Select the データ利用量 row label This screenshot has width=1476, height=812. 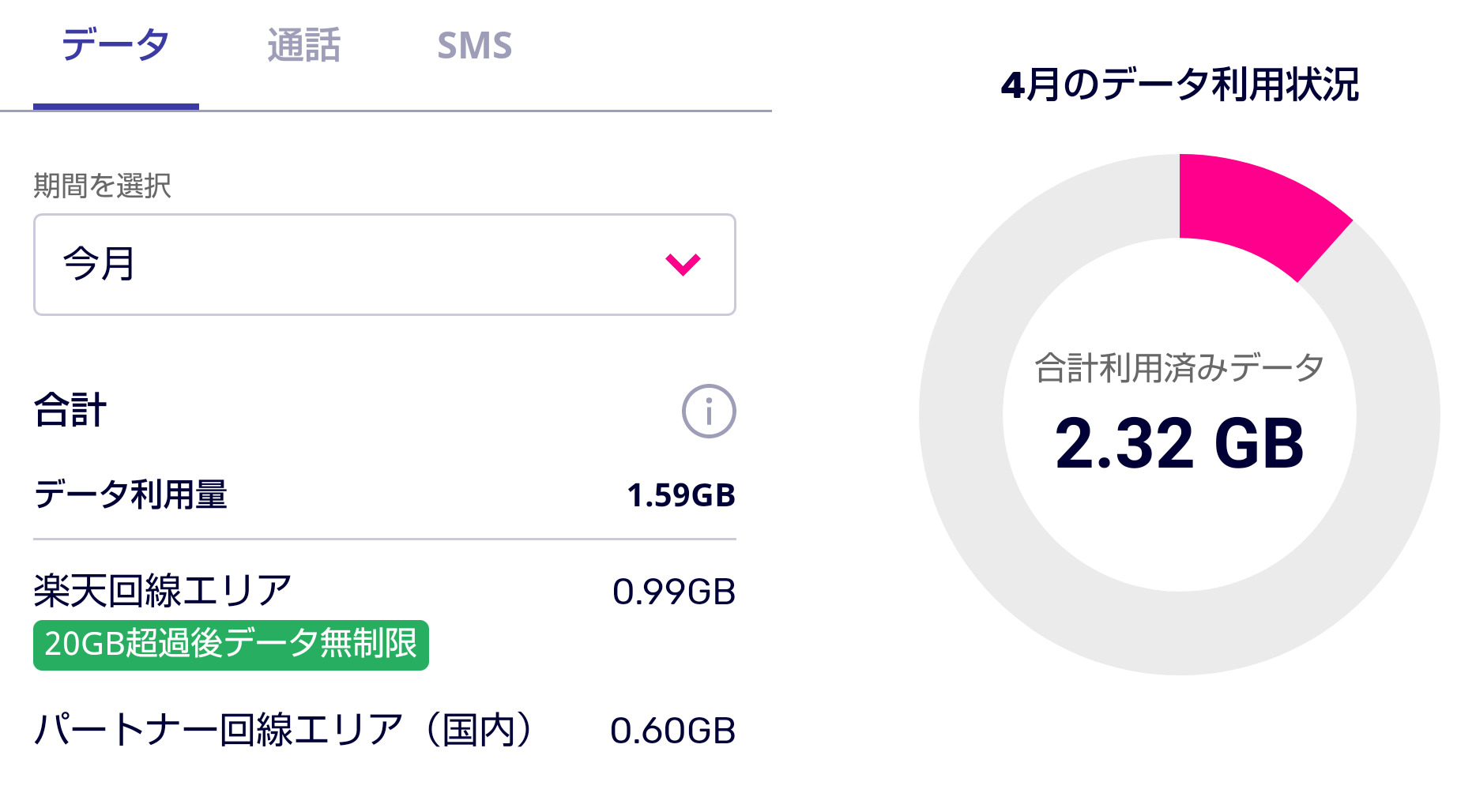click(x=130, y=495)
